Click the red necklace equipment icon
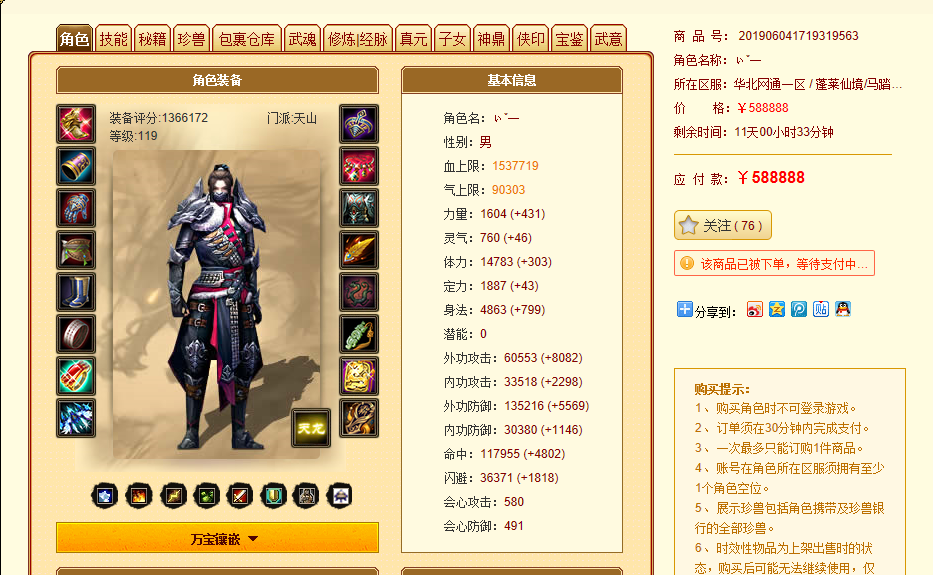Image resolution: width=933 pixels, height=575 pixels. click(x=359, y=166)
